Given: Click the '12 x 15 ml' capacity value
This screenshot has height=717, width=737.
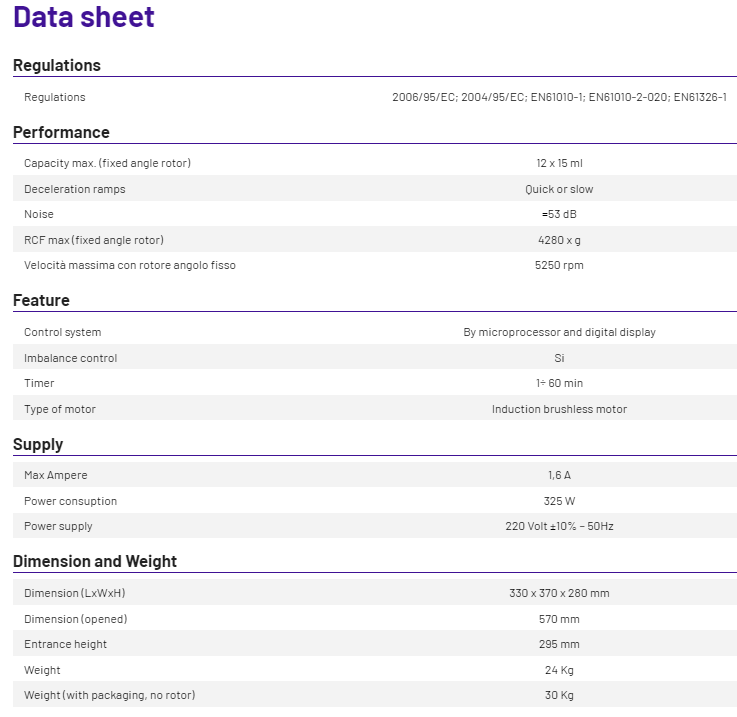Looking at the screenshot, I should (x=559, y=163).
